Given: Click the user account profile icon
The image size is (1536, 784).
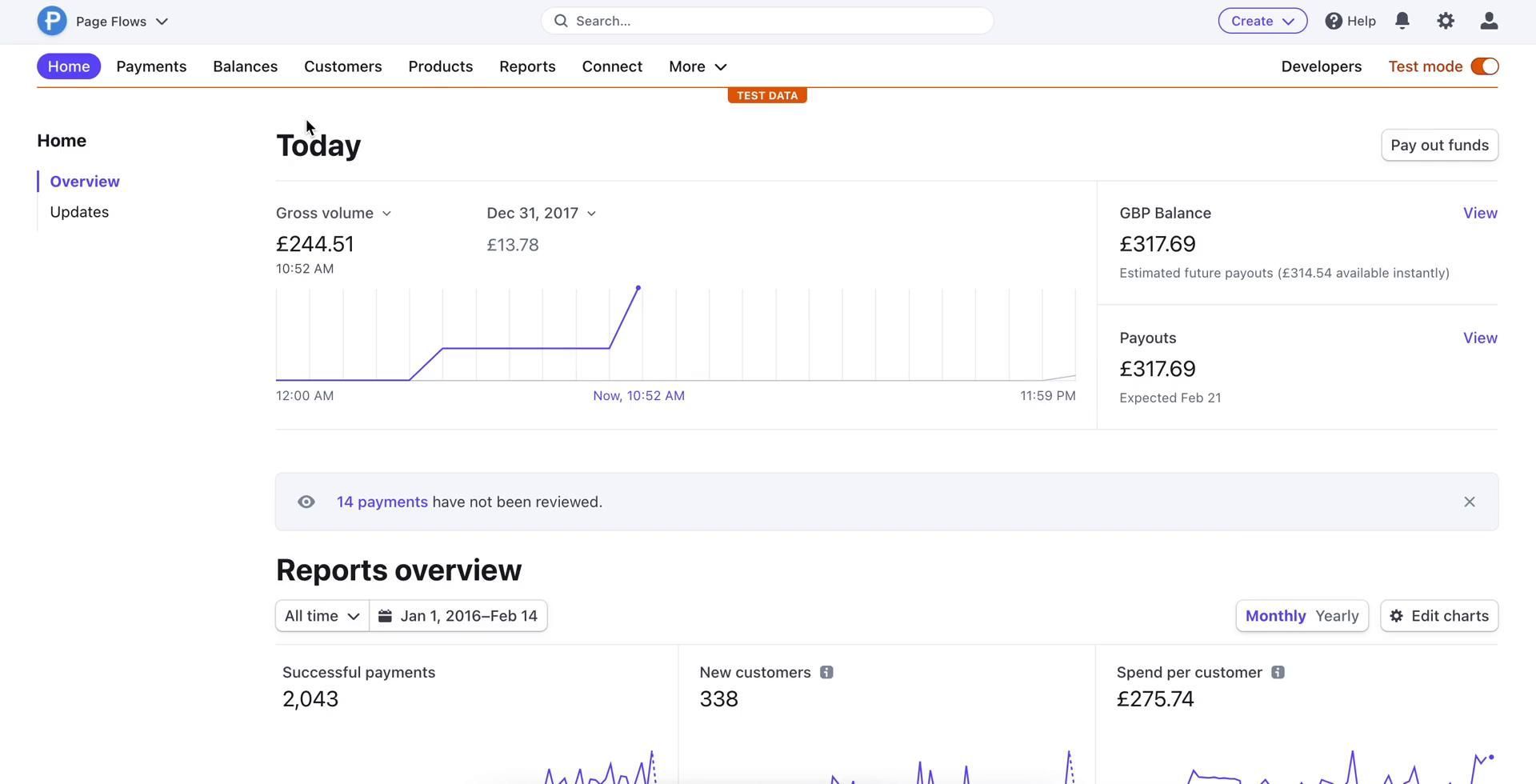Looking at the screenshot, I should point(1488,21).
